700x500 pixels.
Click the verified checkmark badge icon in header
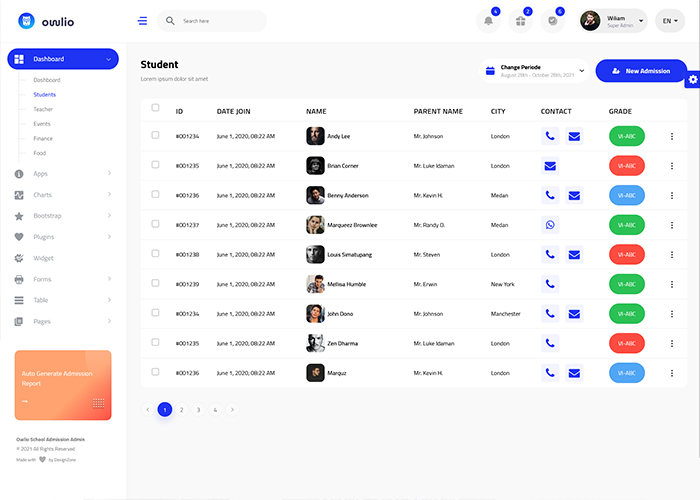click(x=551, y=21)
